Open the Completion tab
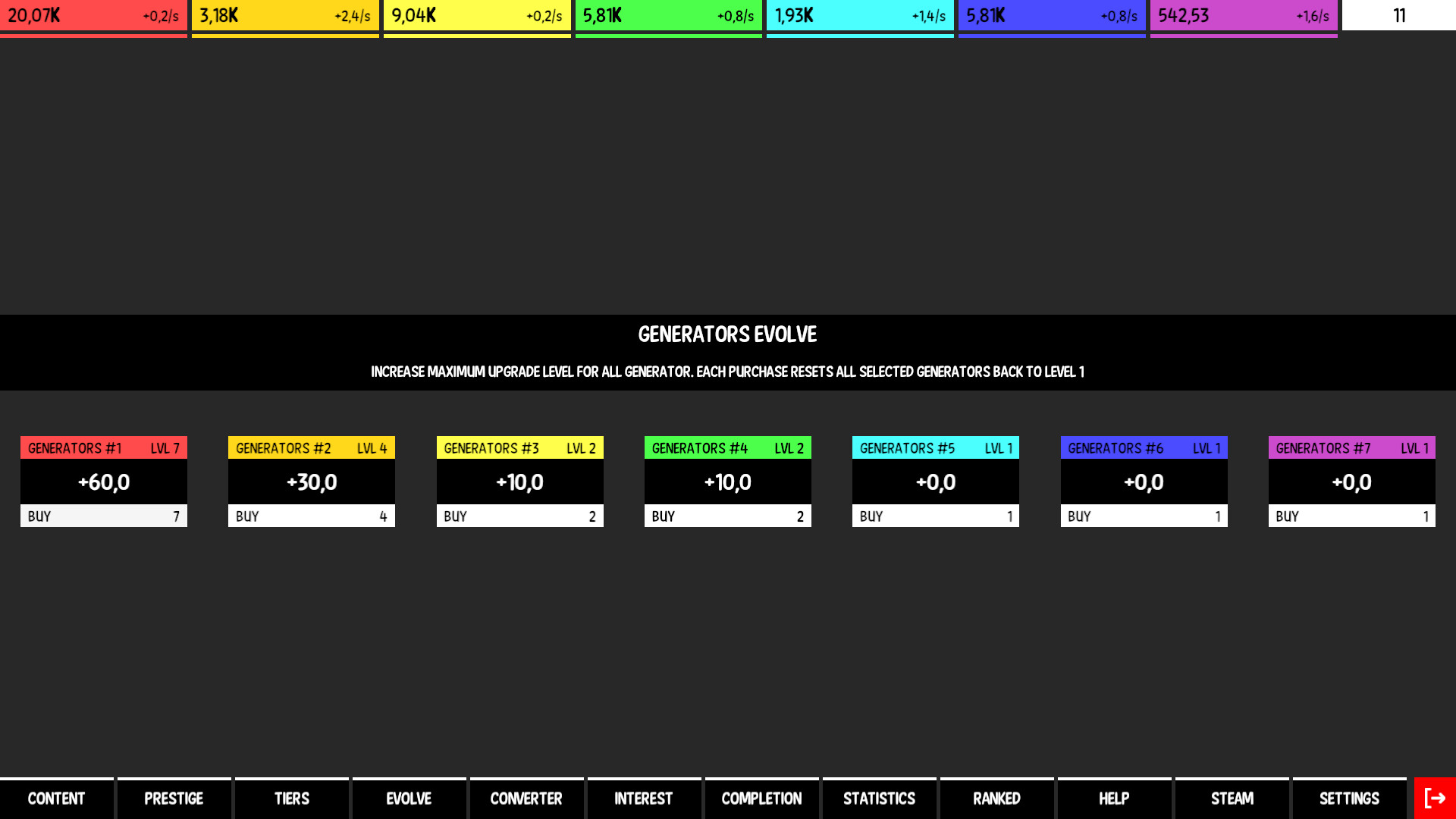 762,798
